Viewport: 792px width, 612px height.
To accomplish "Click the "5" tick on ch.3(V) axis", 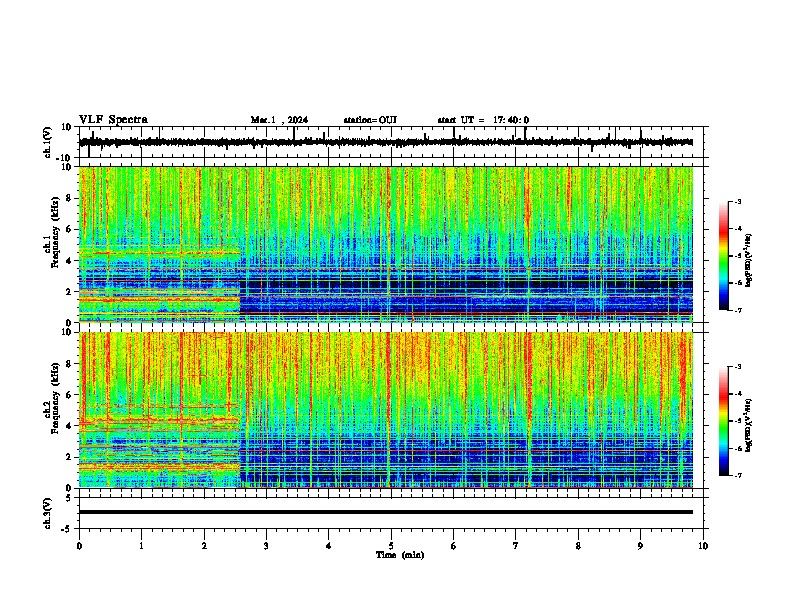I will tap(70, 498).
